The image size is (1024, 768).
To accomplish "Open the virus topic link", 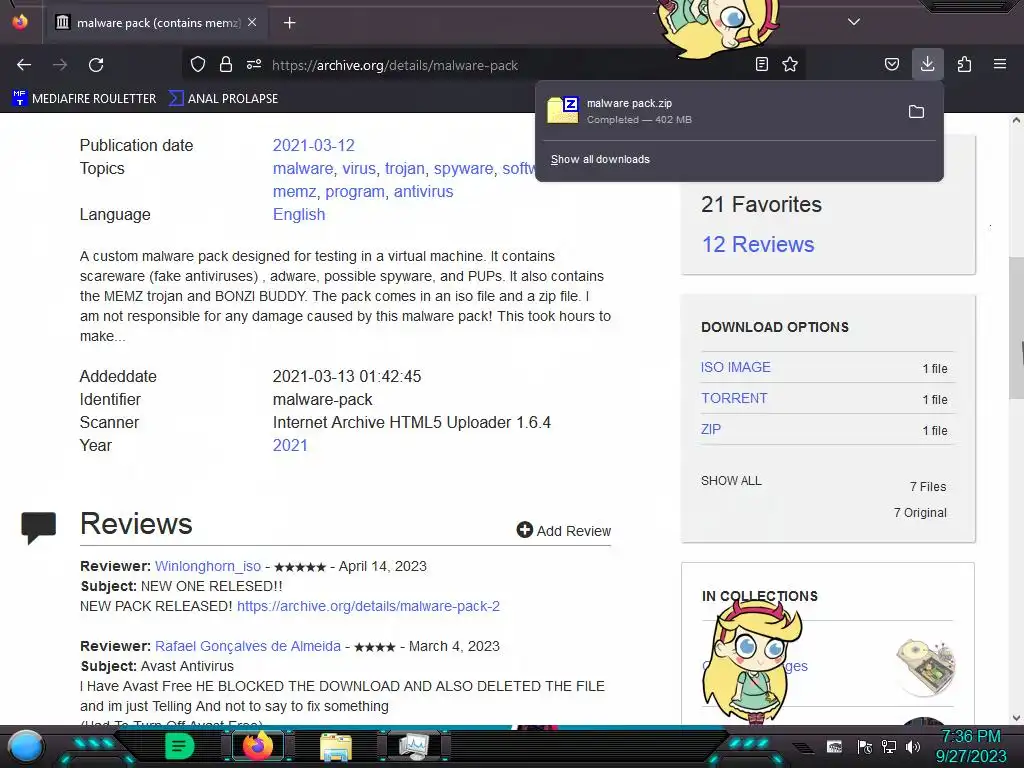I will [x=359, y=168].
